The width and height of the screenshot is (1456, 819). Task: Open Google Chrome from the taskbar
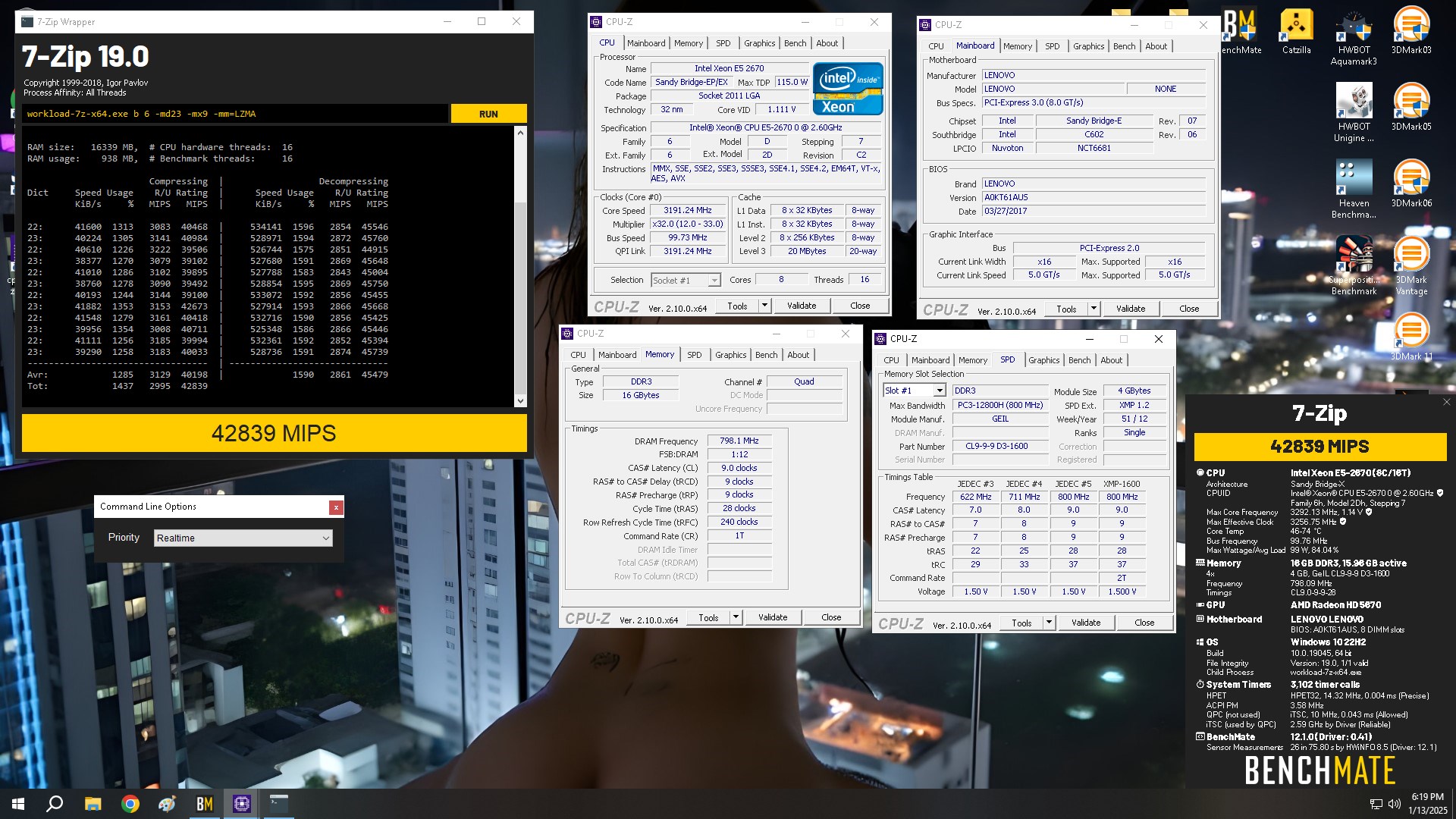(130, 804)
